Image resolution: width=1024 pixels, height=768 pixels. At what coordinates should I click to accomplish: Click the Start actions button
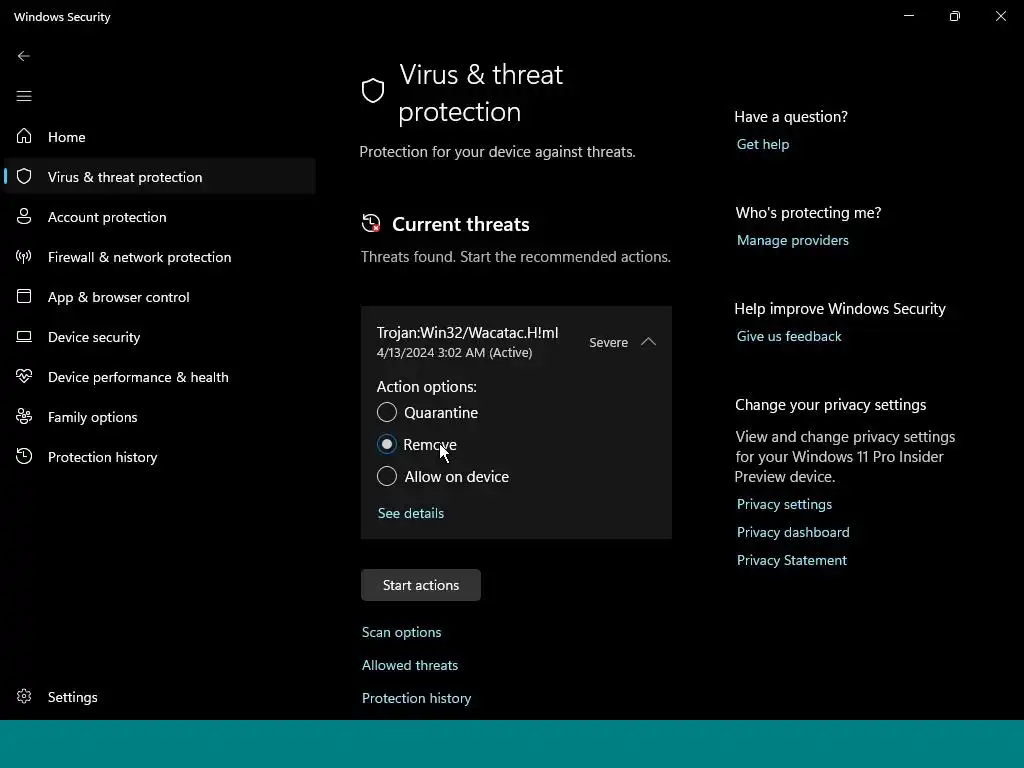[421, 585]
